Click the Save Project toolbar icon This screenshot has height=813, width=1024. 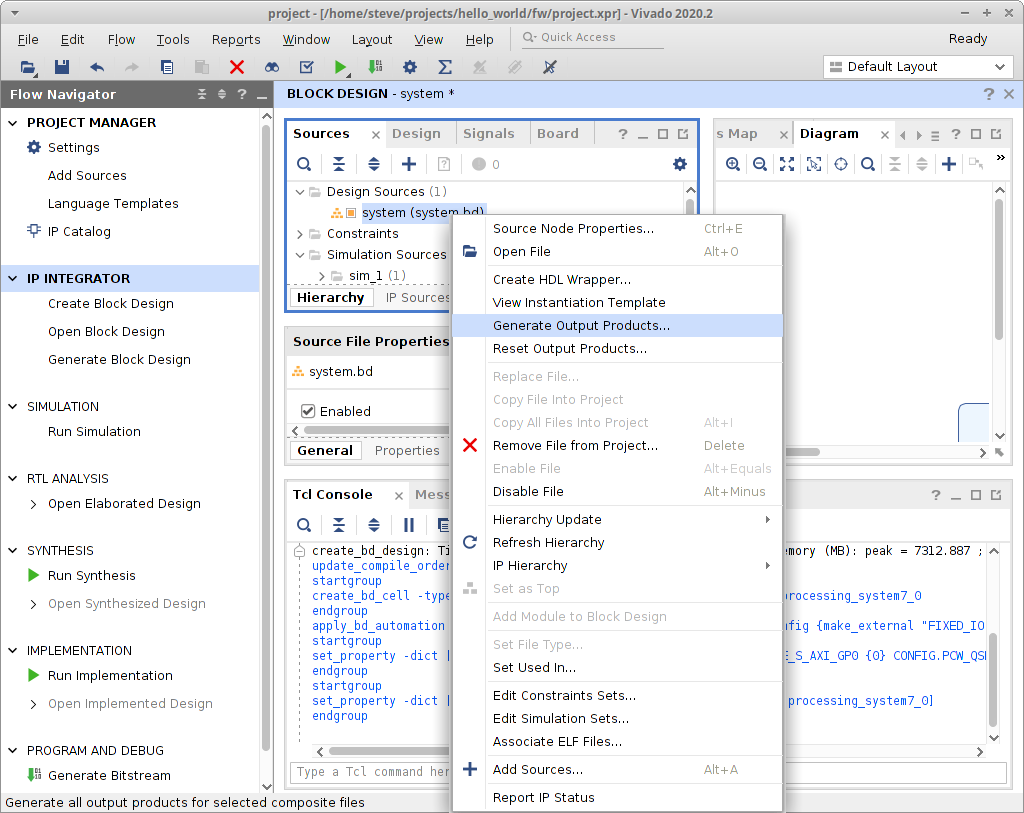coord(61,67)
